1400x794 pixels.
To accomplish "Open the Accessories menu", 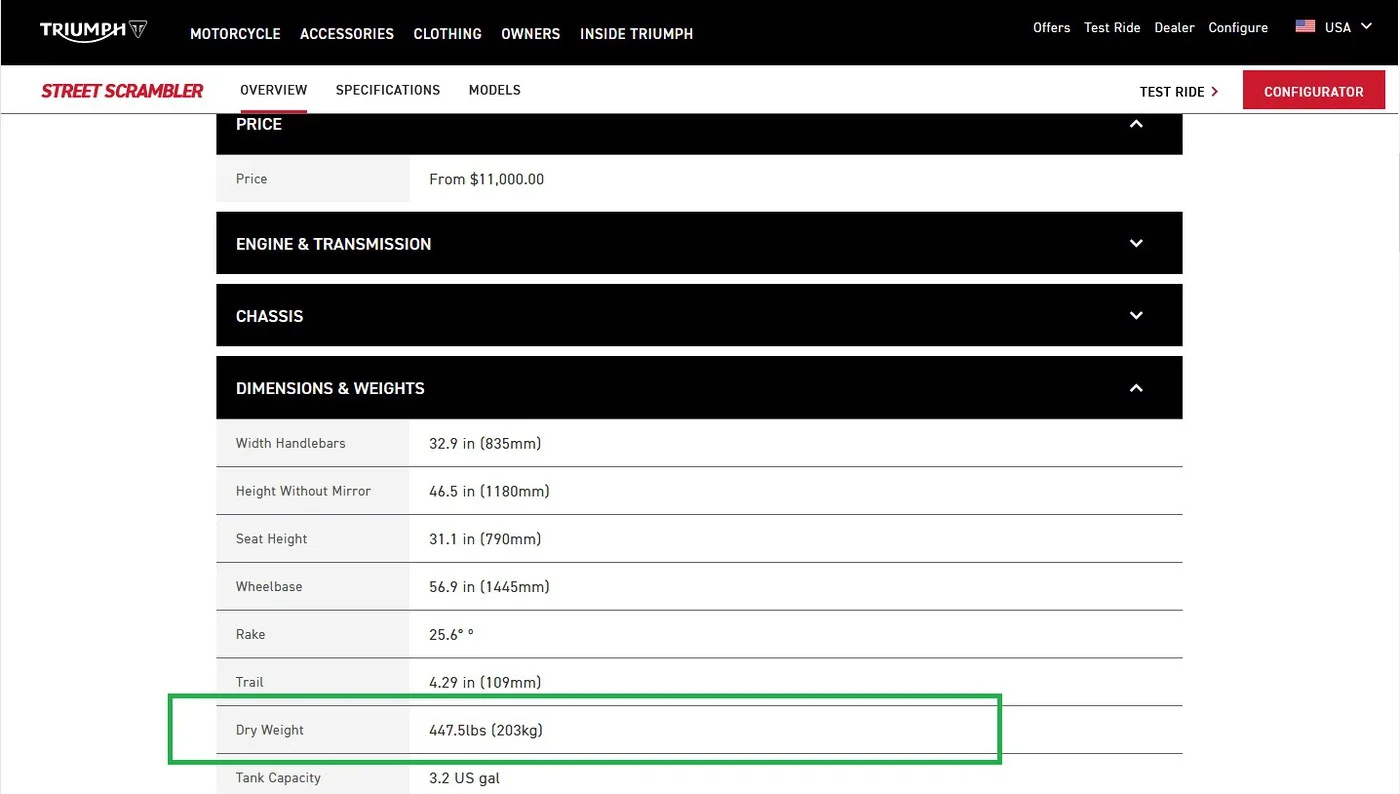I will coord(347,34).
